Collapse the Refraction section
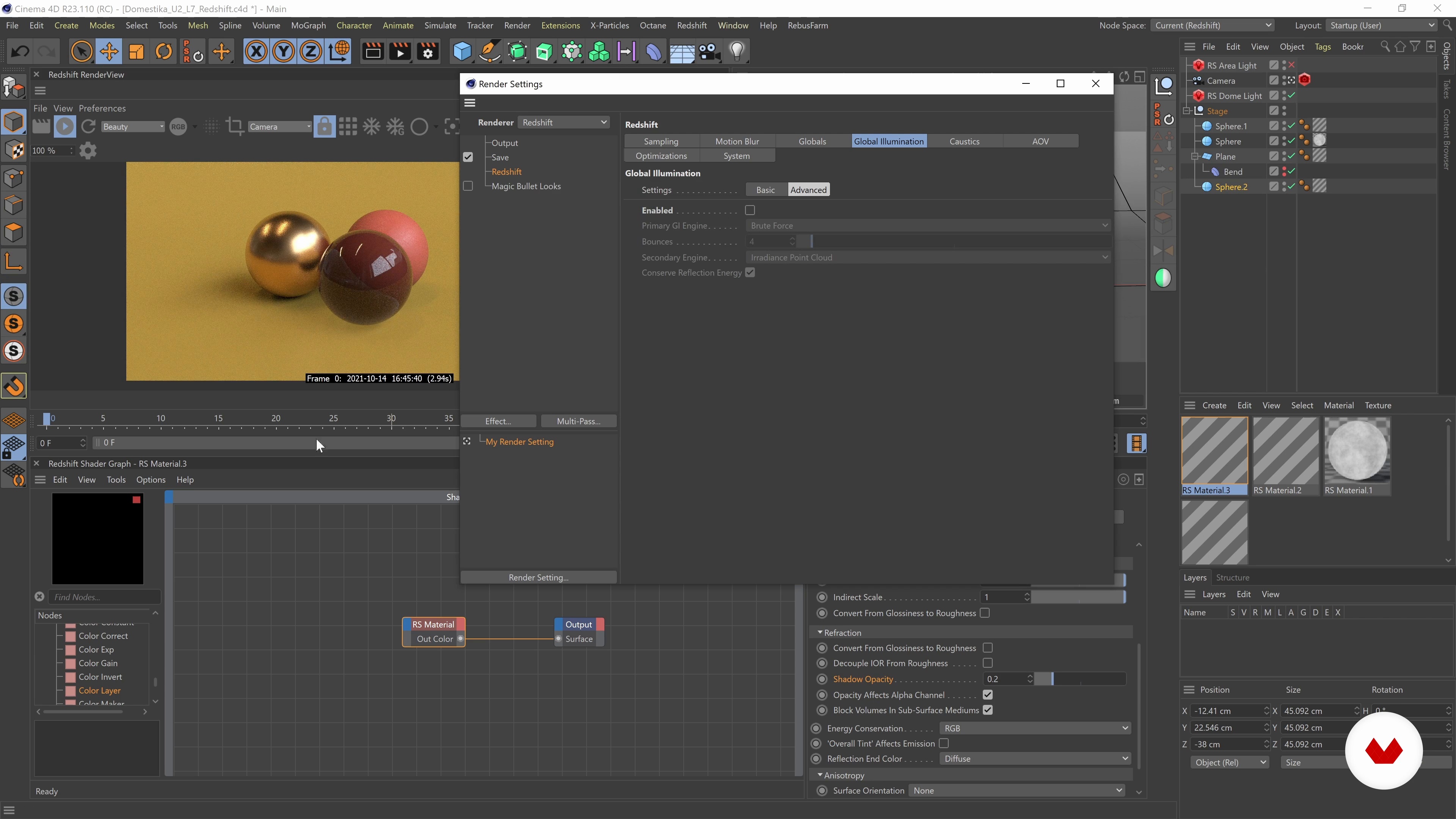 pyautogui.click(x=820, y=632)
